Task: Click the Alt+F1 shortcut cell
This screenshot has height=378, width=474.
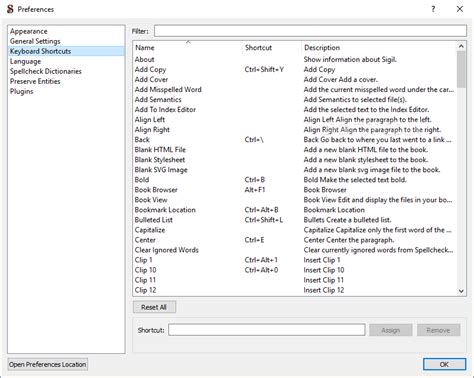Action: tap(255, 190)
